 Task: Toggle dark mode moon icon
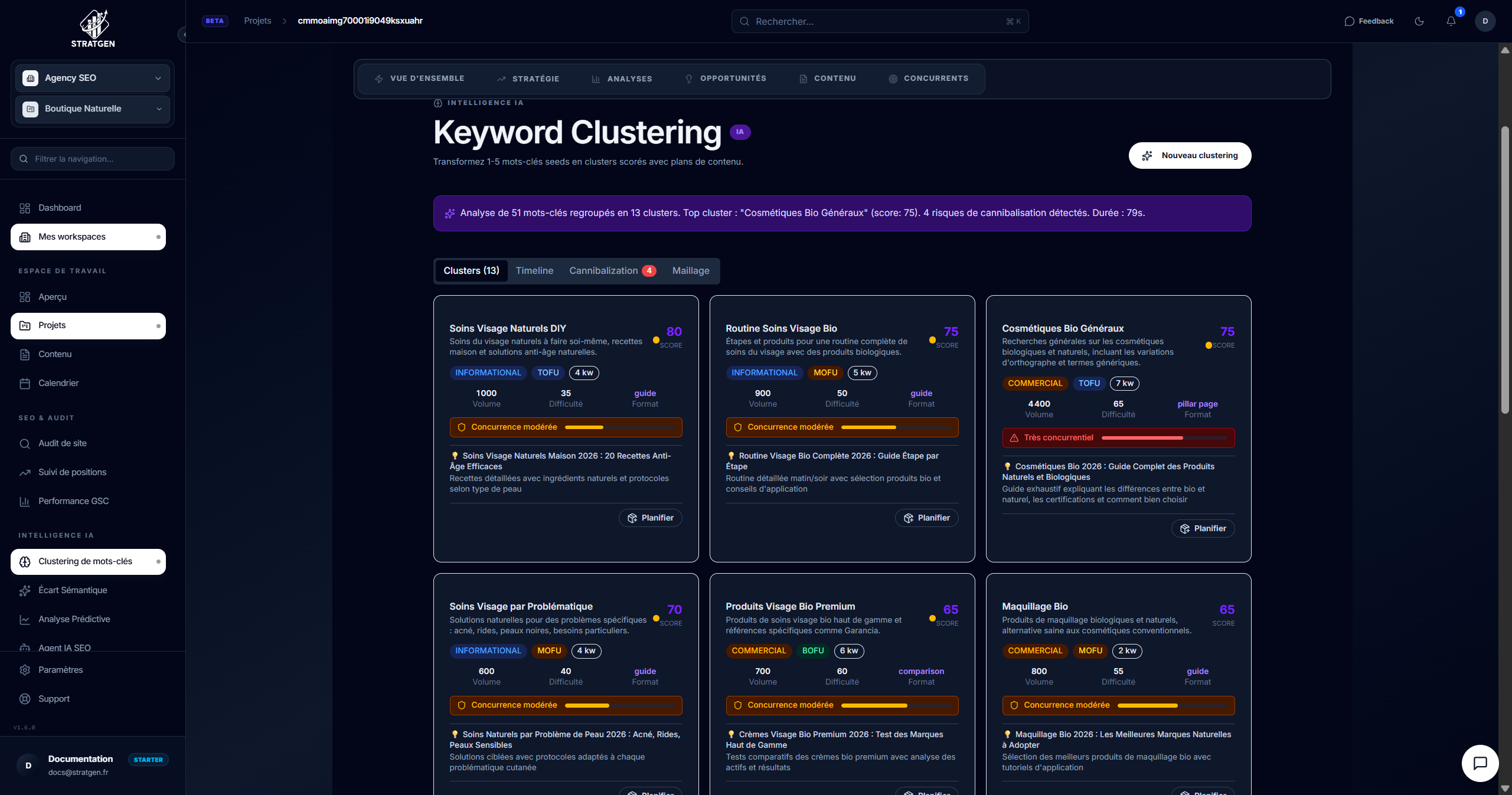pyautogui.click(x=1419, y=21)
